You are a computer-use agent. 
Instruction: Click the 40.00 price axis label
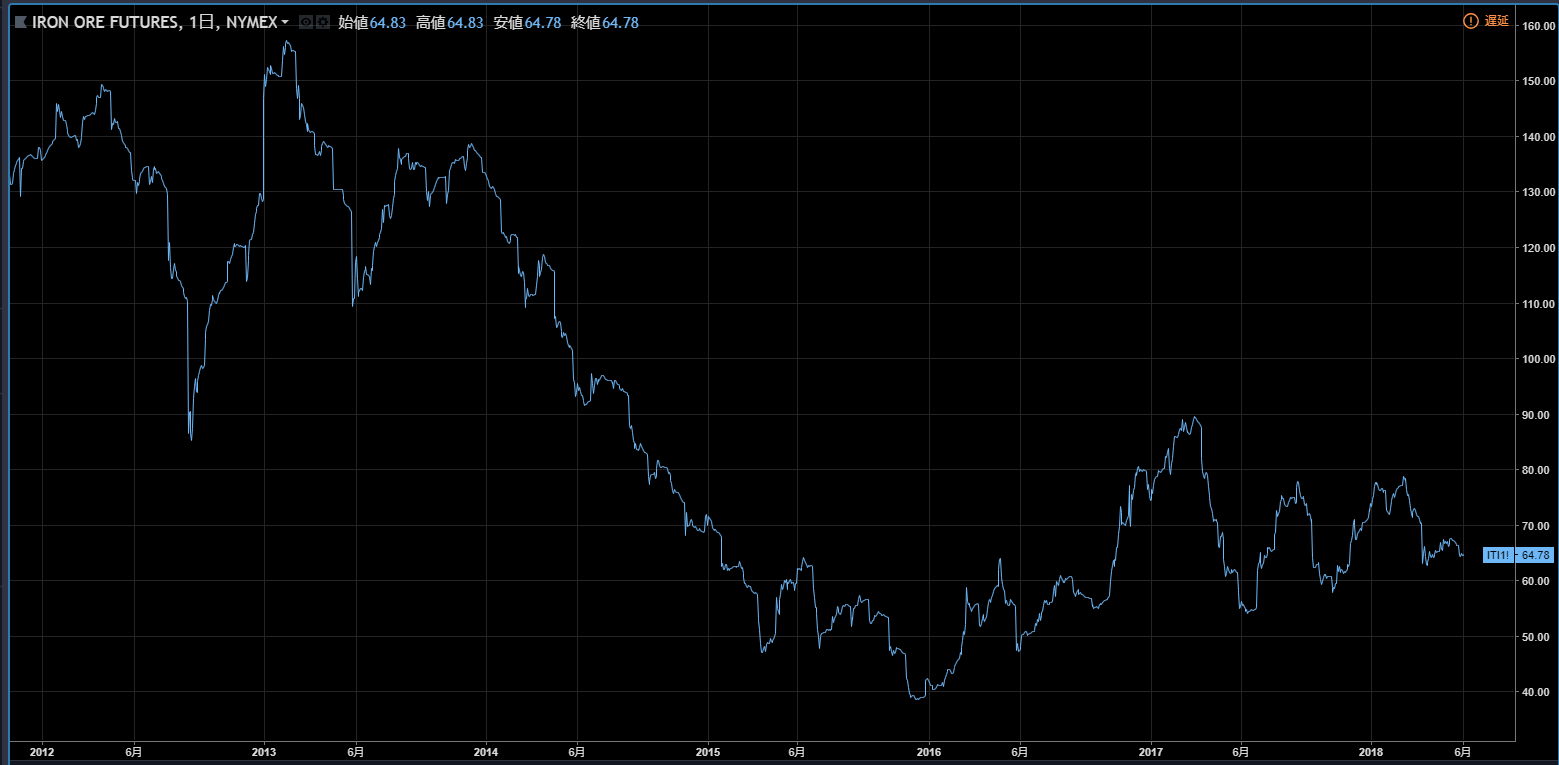[x=1537, y=692]
